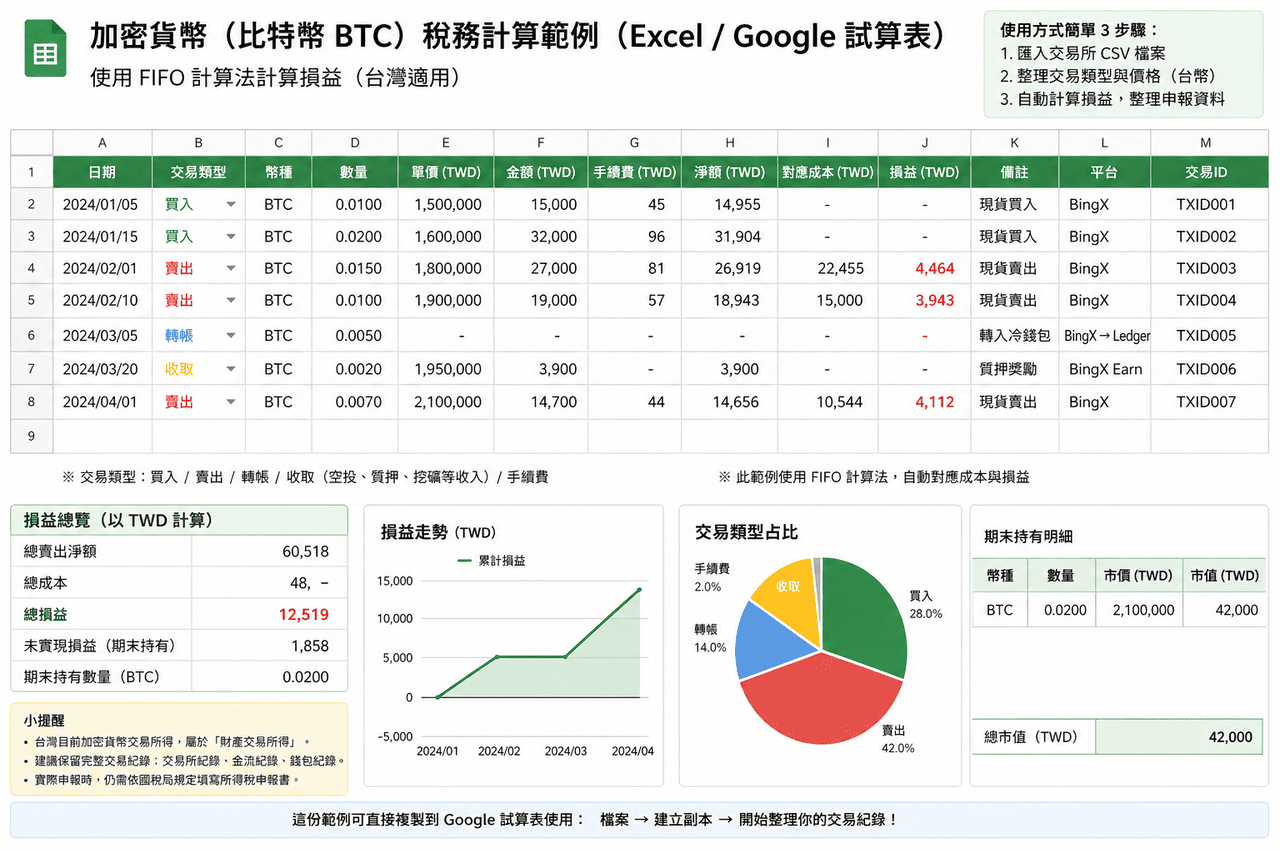Select the TXID005 cell
Viewport: 1280px width, 853px height.
tap(1205, 336)
